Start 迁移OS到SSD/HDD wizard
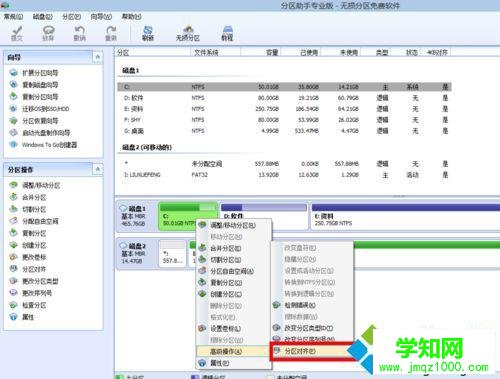 (45, 109)
